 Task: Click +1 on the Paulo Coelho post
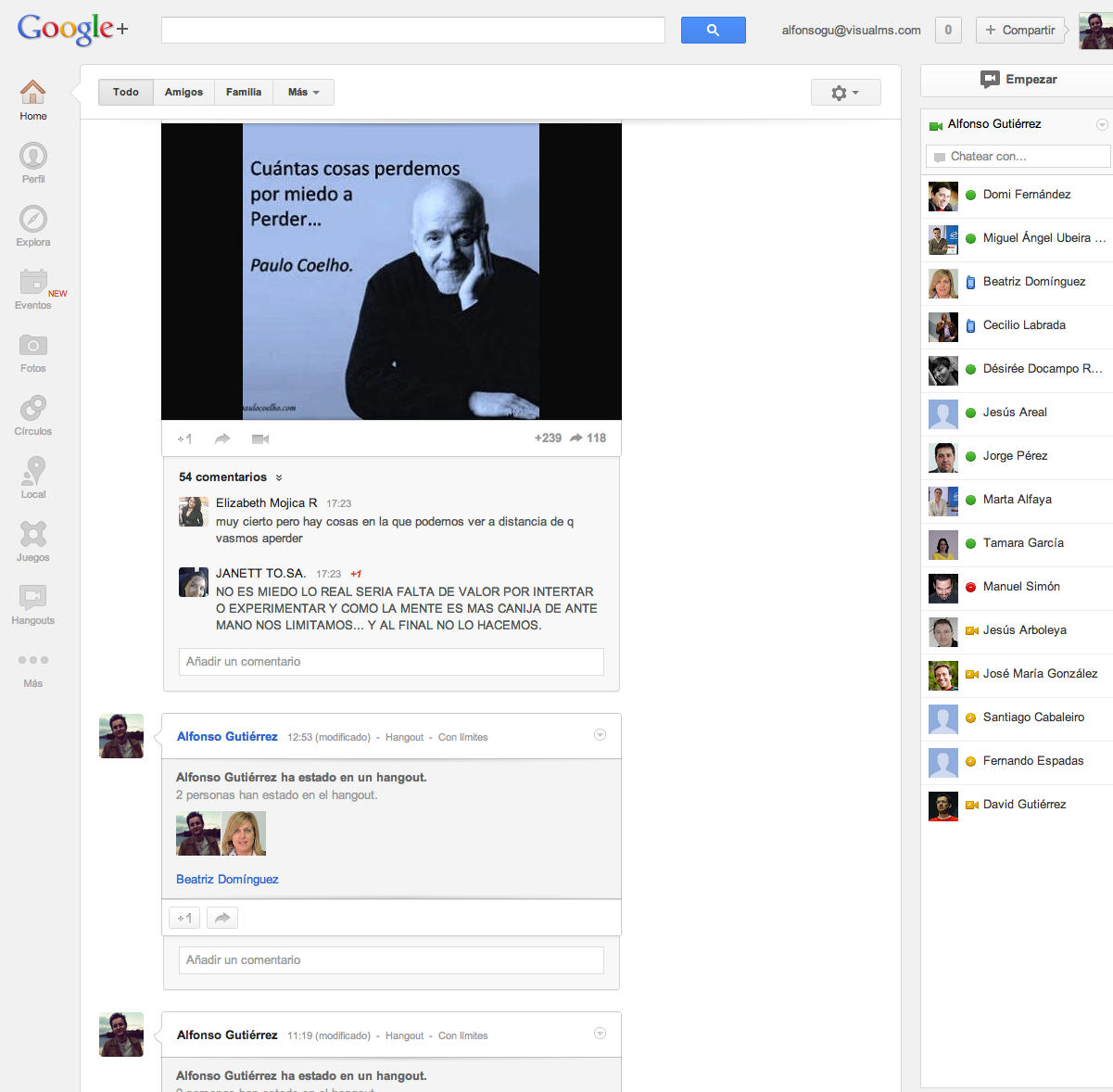point(184,438)
